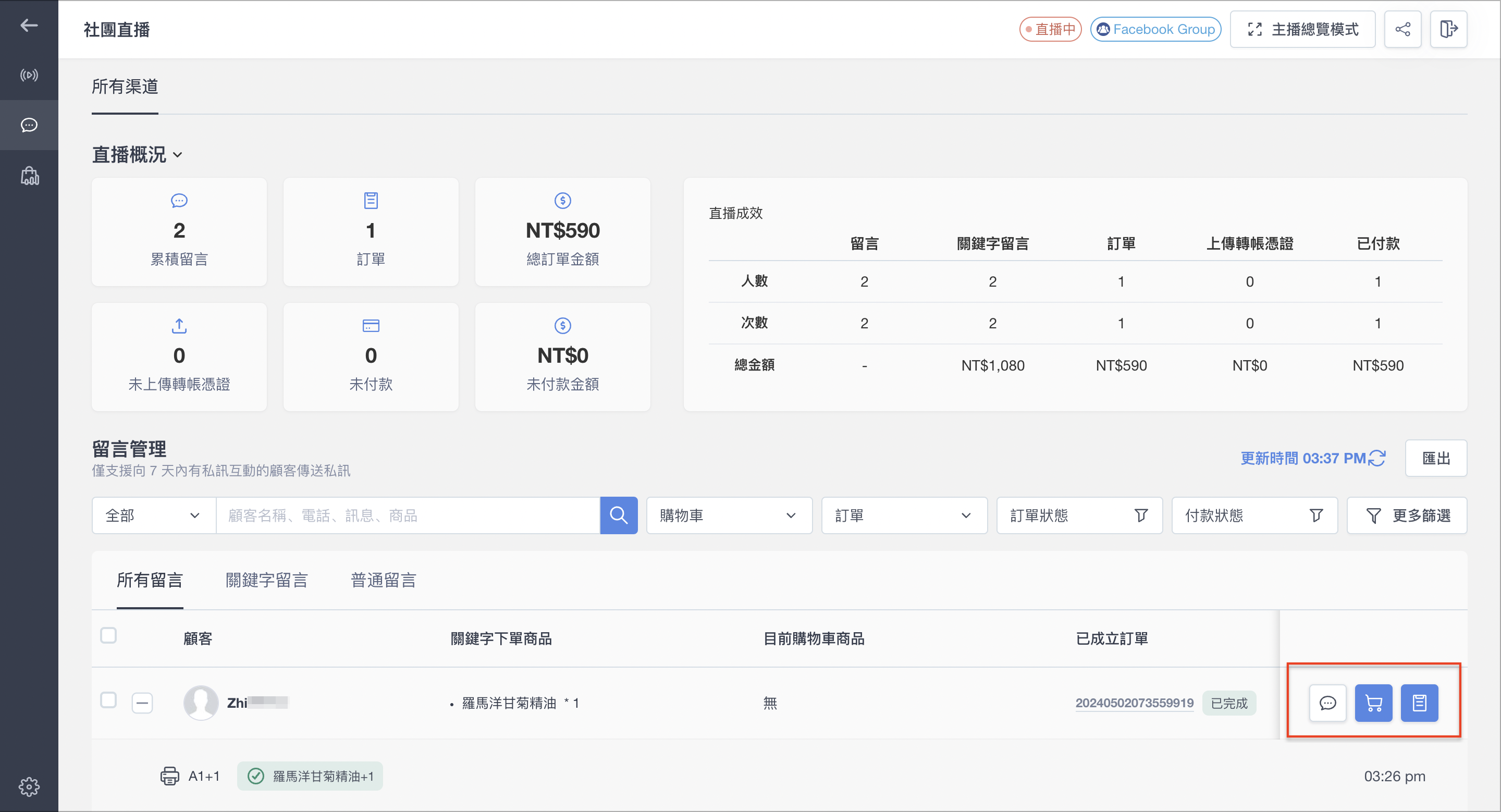Click the 已完成 status label
This screenshot has height=812, width=1501.
pos(1229,703)
